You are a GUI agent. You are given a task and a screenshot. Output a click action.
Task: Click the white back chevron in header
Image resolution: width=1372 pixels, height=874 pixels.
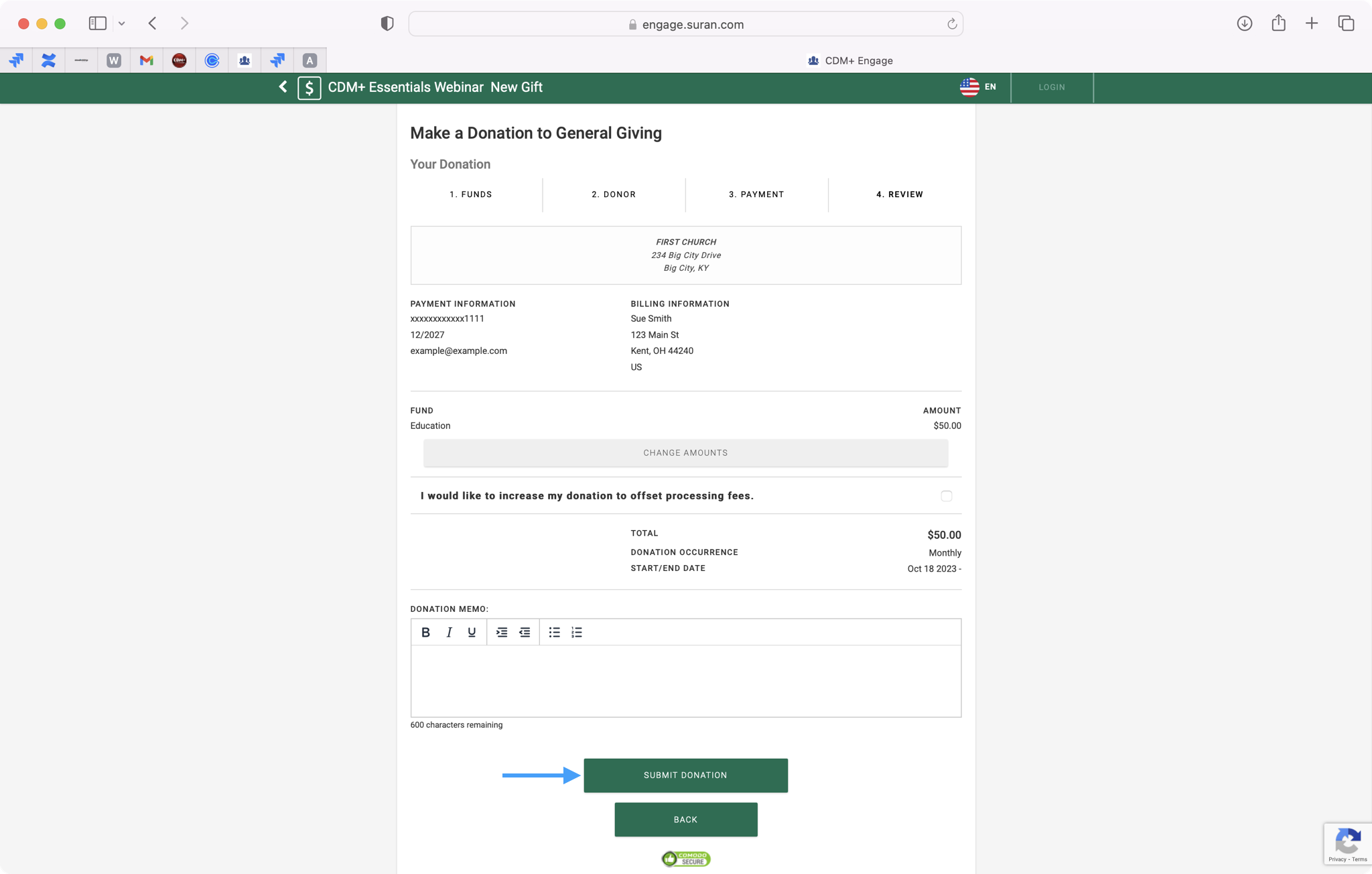coord(283,87)
